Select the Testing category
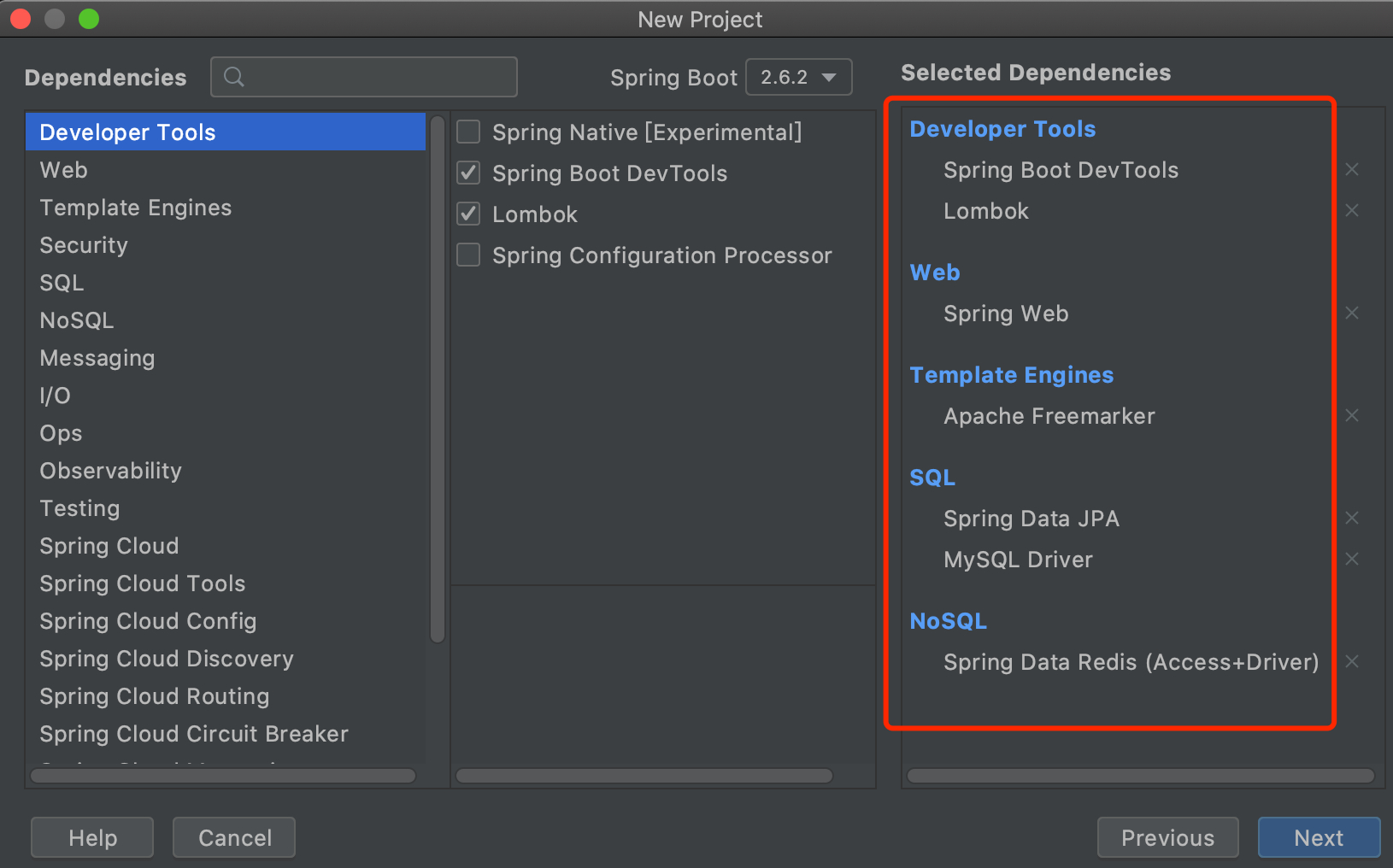The height and width of the screenshot is (868, 1393). 226,507
